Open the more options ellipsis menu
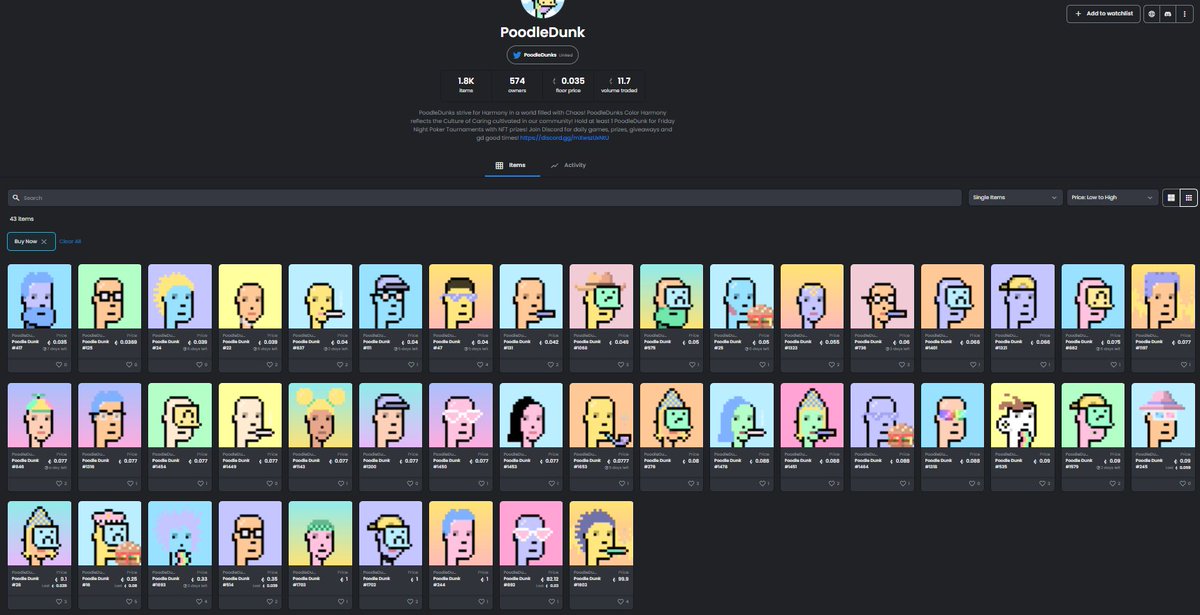The height and width of the screenshot is (615, 1200). pos(1183,14)
